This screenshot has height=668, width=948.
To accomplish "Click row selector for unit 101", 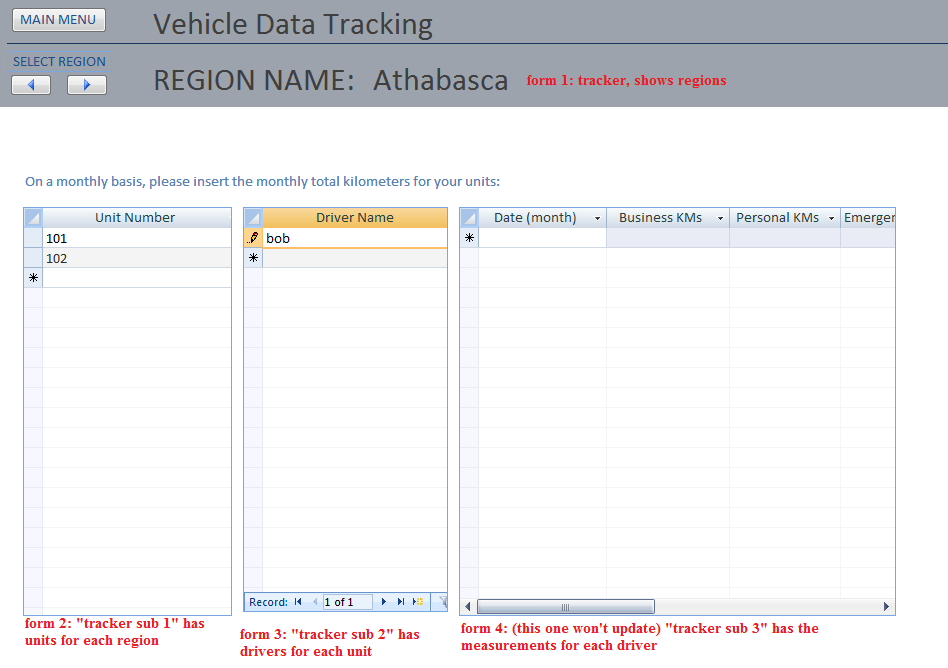I will point(33,238).
